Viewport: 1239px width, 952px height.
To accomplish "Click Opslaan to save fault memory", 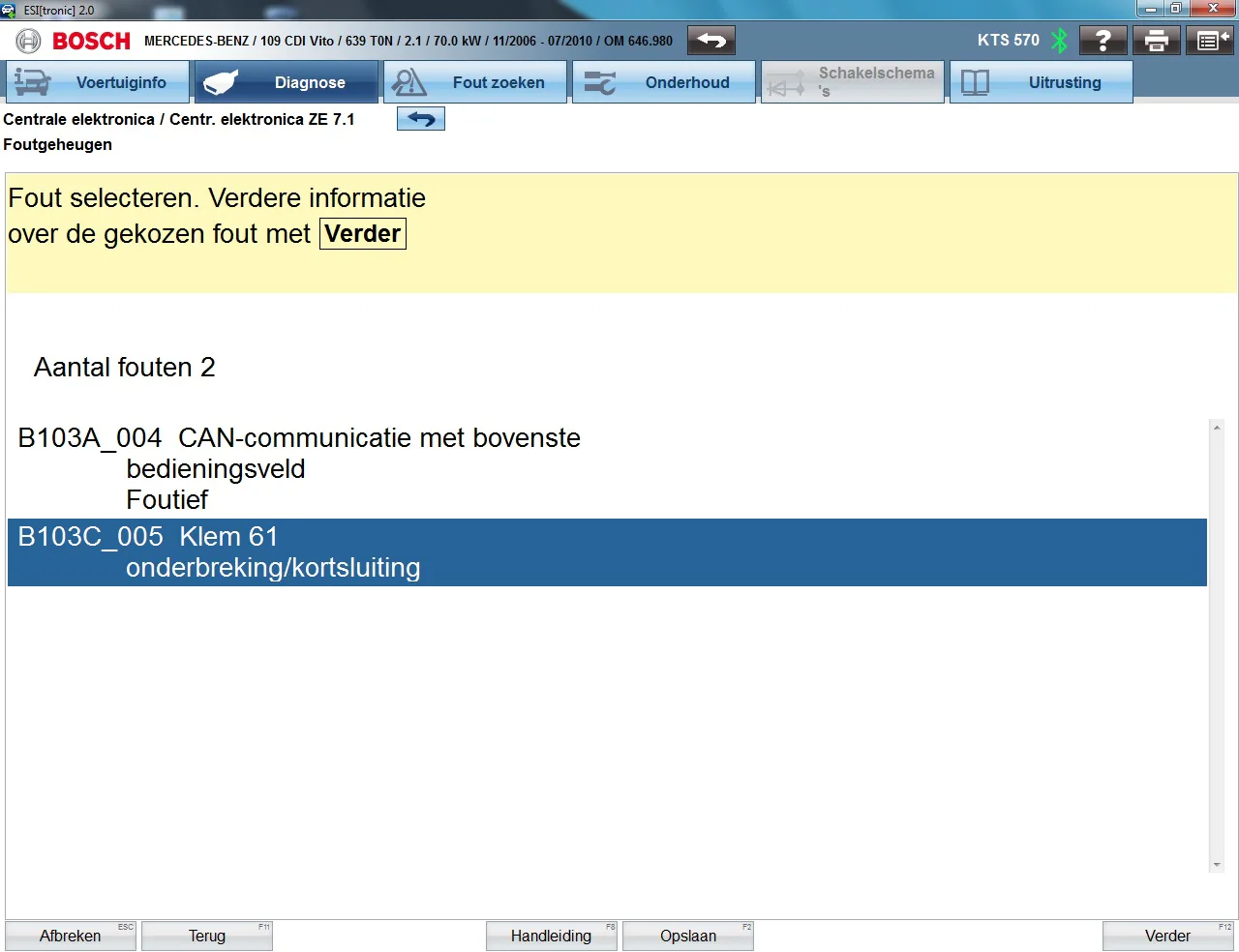I will tap(687, 936).
